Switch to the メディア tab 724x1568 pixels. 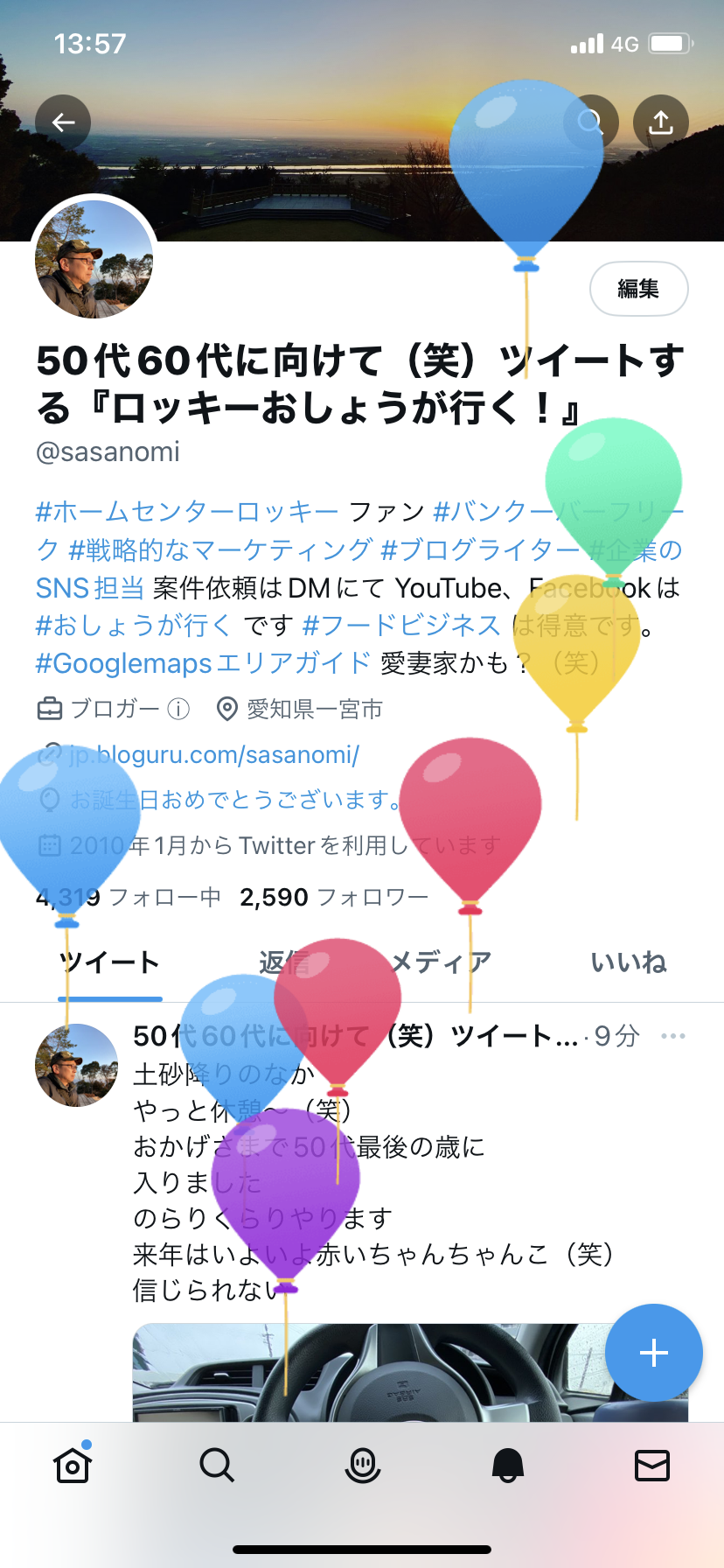[x=440, y=962]
